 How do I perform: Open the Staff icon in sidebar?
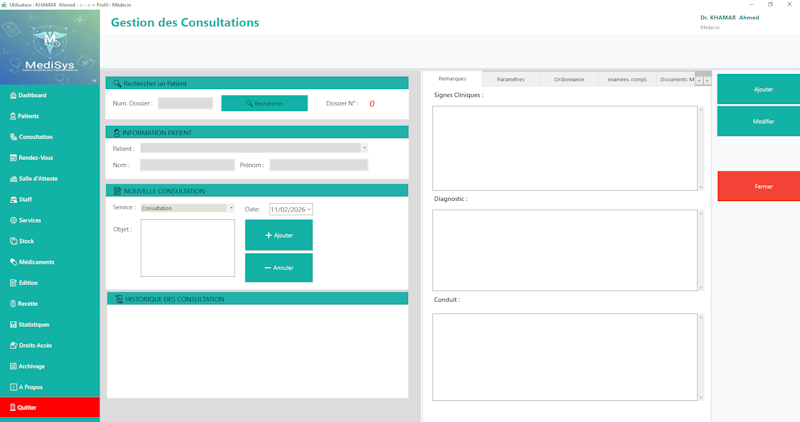13,200
